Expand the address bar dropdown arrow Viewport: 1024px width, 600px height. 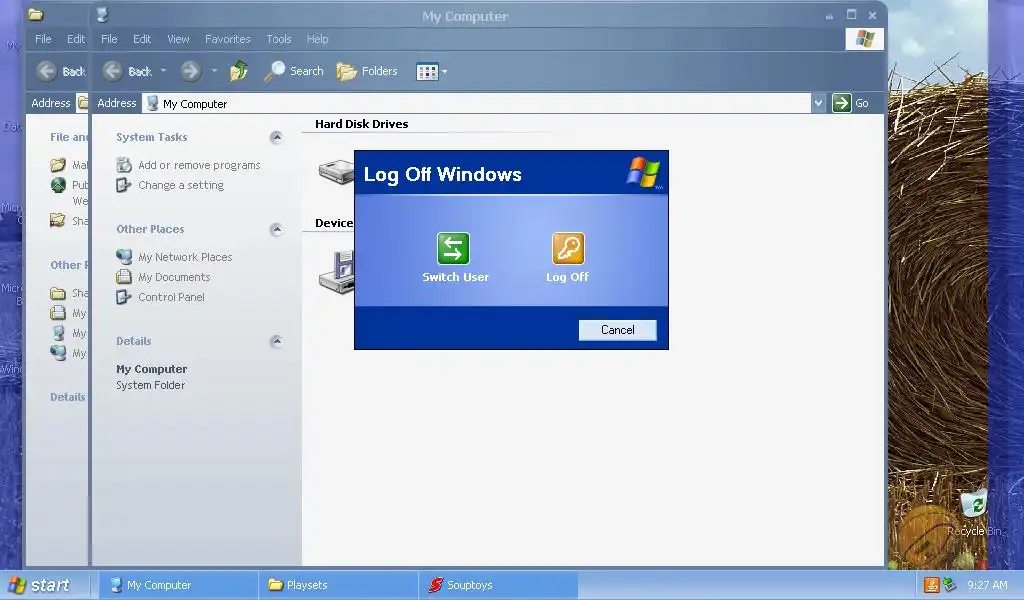tap(818, 103)
